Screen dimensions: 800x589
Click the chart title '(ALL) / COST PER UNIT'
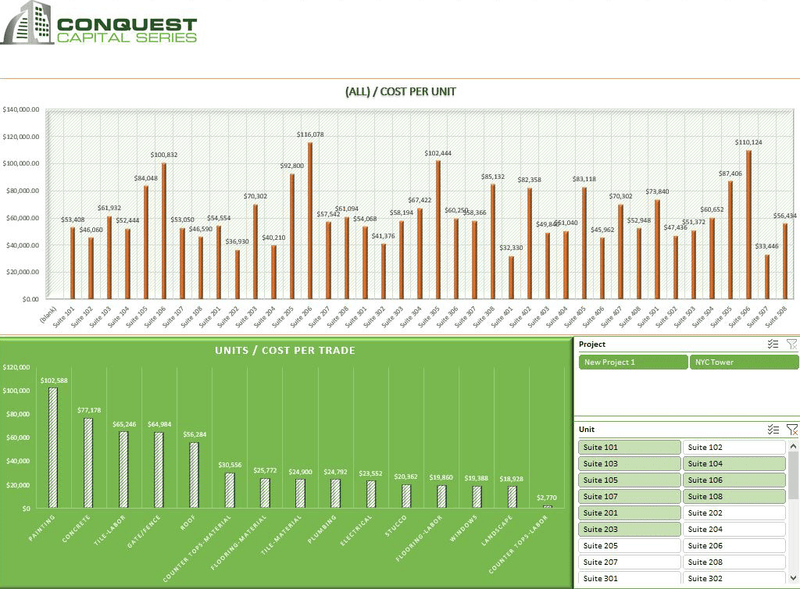coord(400,91)
